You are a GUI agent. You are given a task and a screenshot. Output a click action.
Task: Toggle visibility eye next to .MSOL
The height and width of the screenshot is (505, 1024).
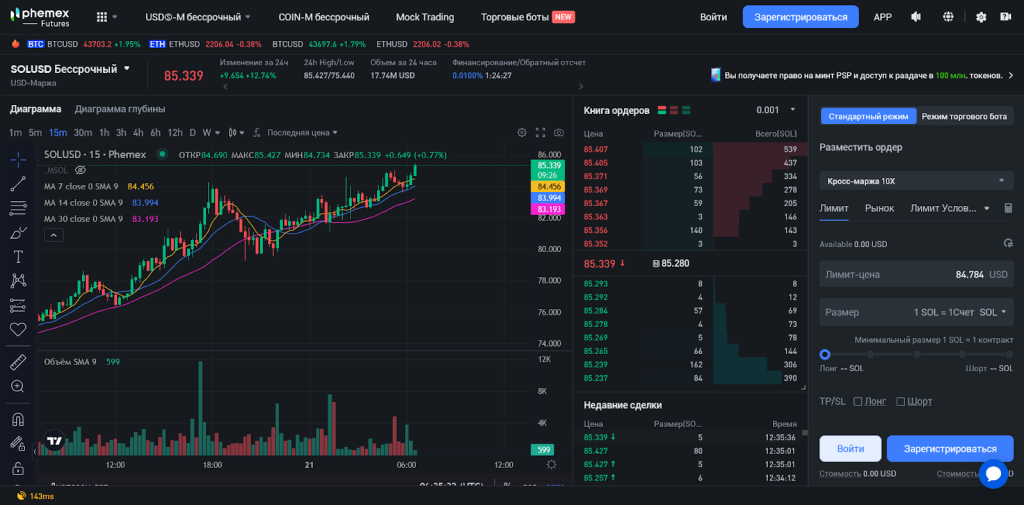pyautogui.click(x=81, y=170)
